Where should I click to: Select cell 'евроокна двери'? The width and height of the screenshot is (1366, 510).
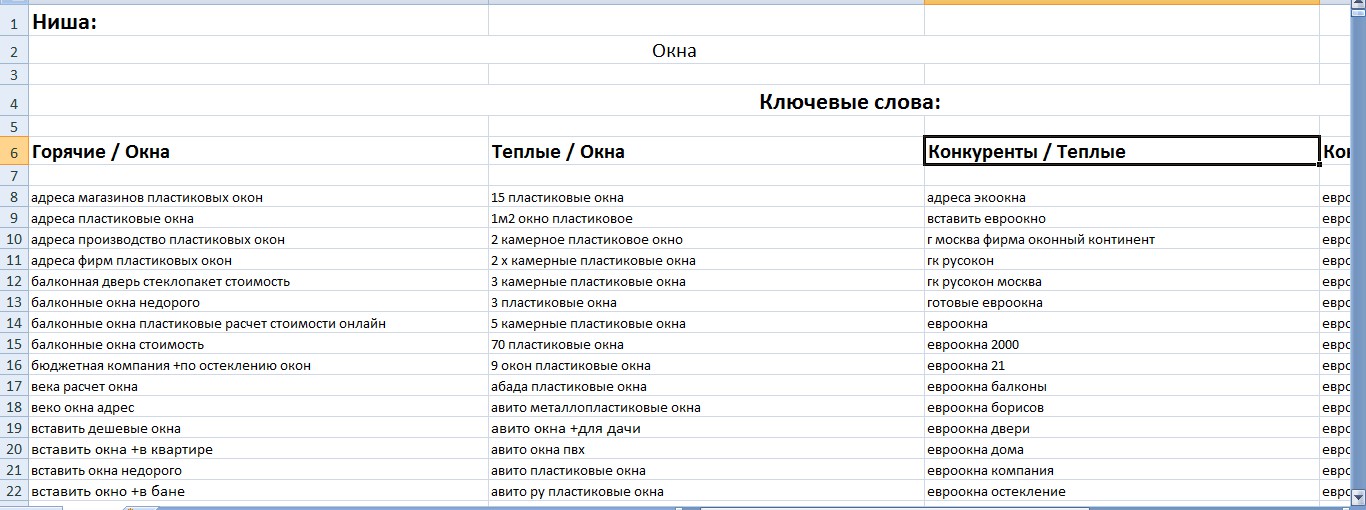pos(1122,428)
